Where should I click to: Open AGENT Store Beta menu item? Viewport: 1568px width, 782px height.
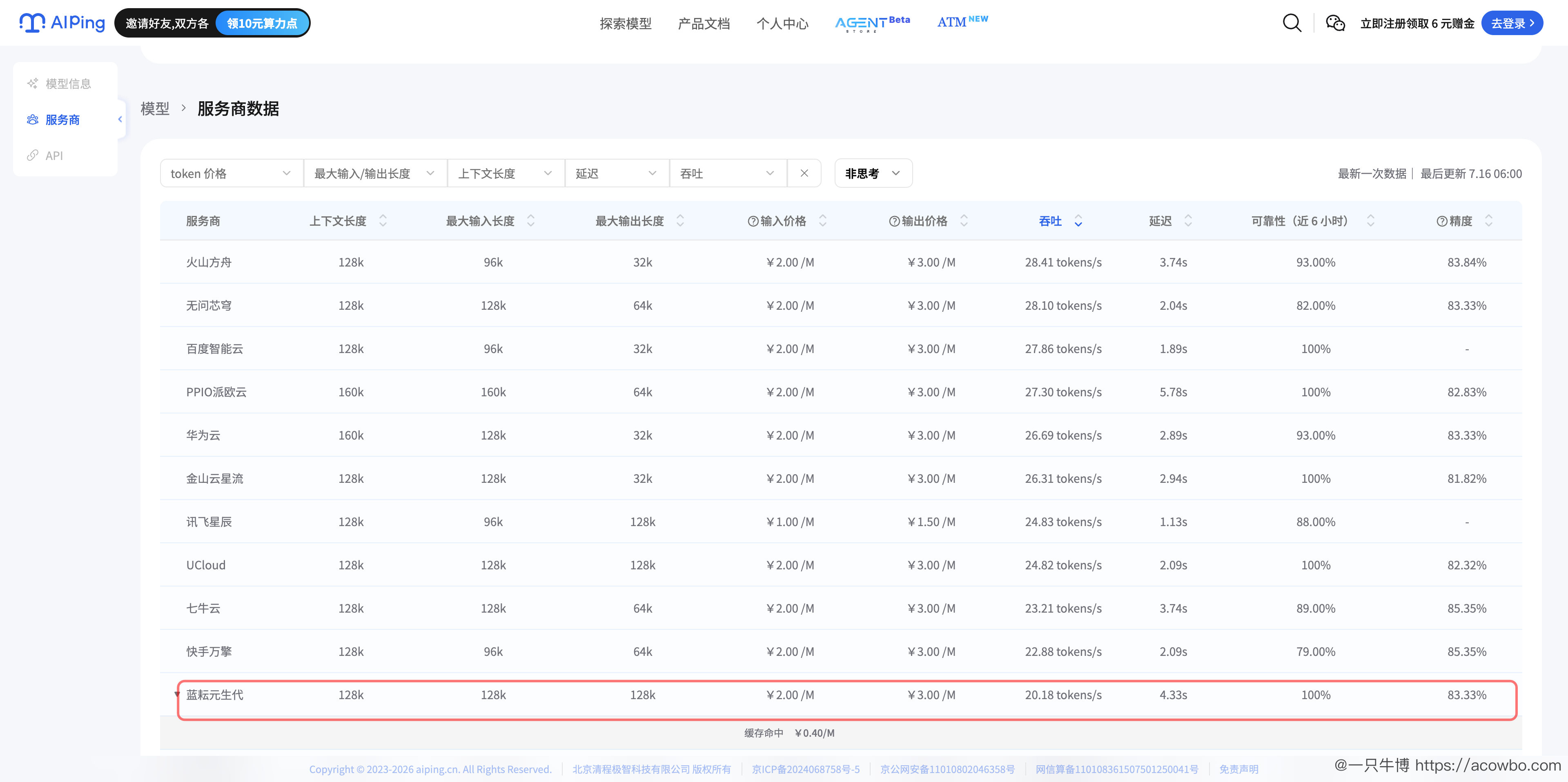(872, 23)
